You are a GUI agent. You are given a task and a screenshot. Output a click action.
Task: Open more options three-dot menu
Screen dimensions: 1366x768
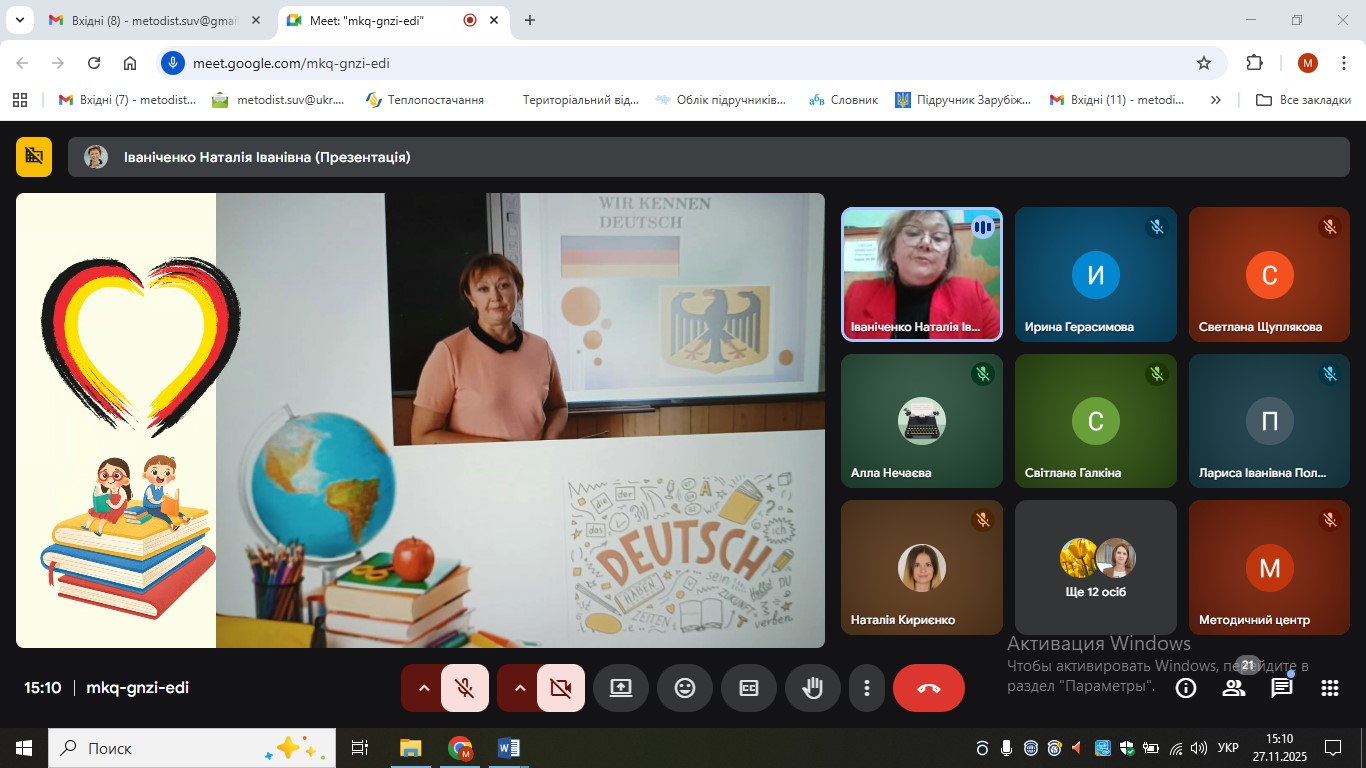point(867,688)
